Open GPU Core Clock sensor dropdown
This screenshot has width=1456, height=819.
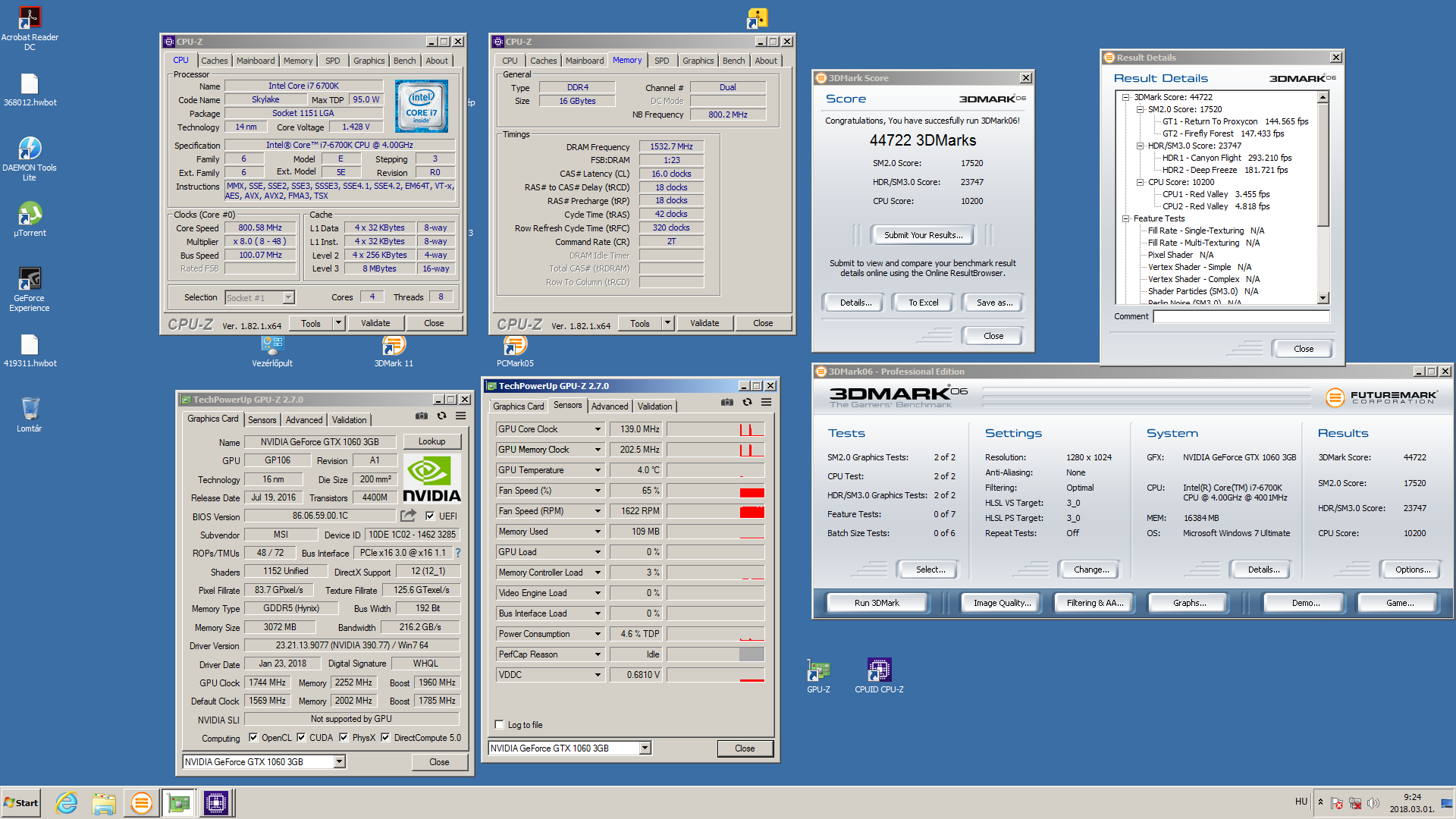[x=598, y=429]
